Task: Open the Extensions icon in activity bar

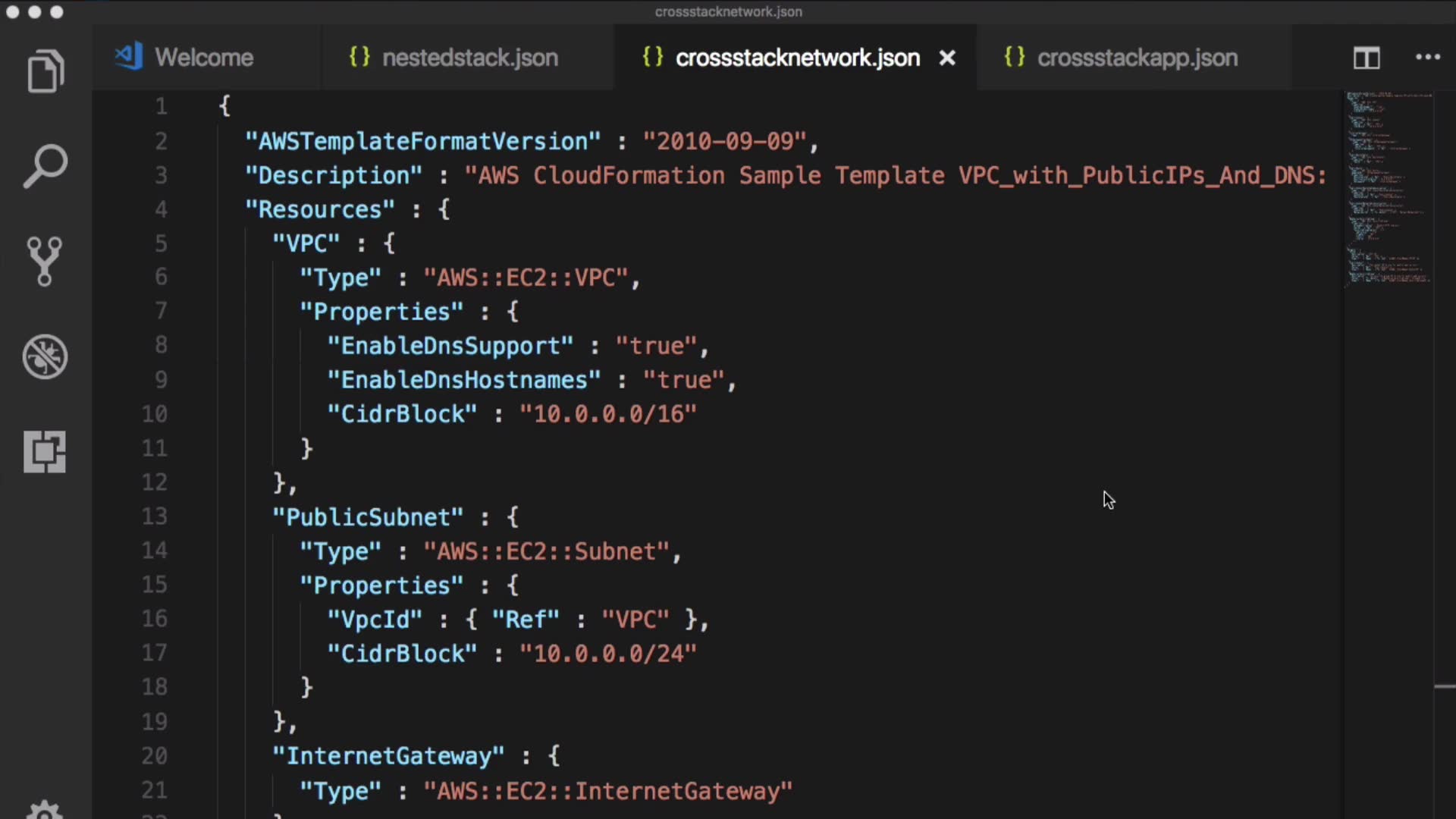Action: coord(45,452)
